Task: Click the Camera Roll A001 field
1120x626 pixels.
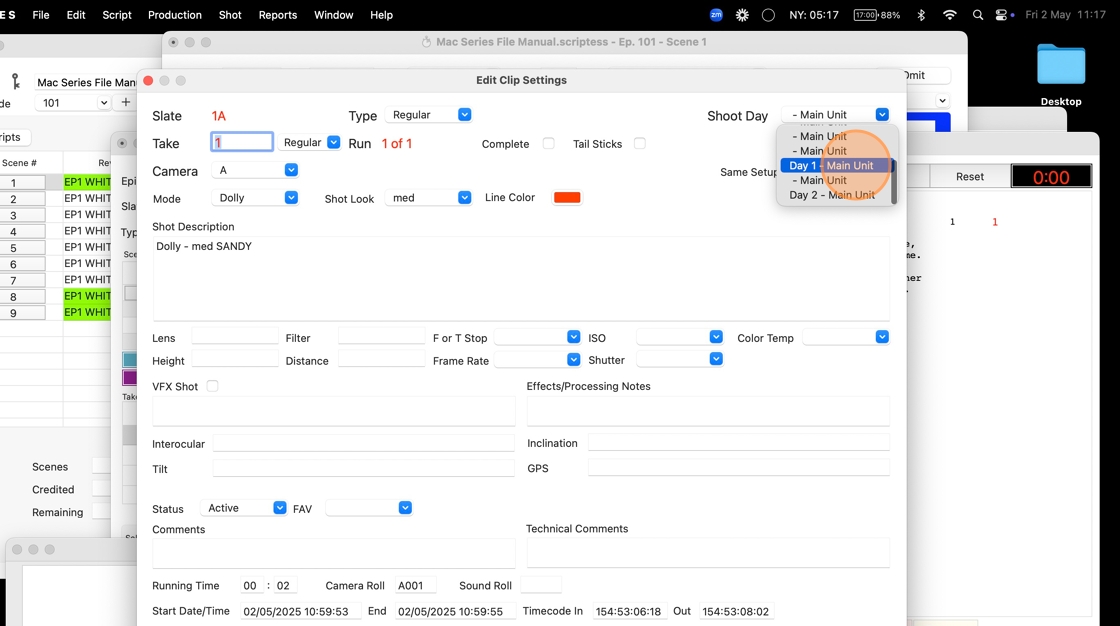Action: 416,585
